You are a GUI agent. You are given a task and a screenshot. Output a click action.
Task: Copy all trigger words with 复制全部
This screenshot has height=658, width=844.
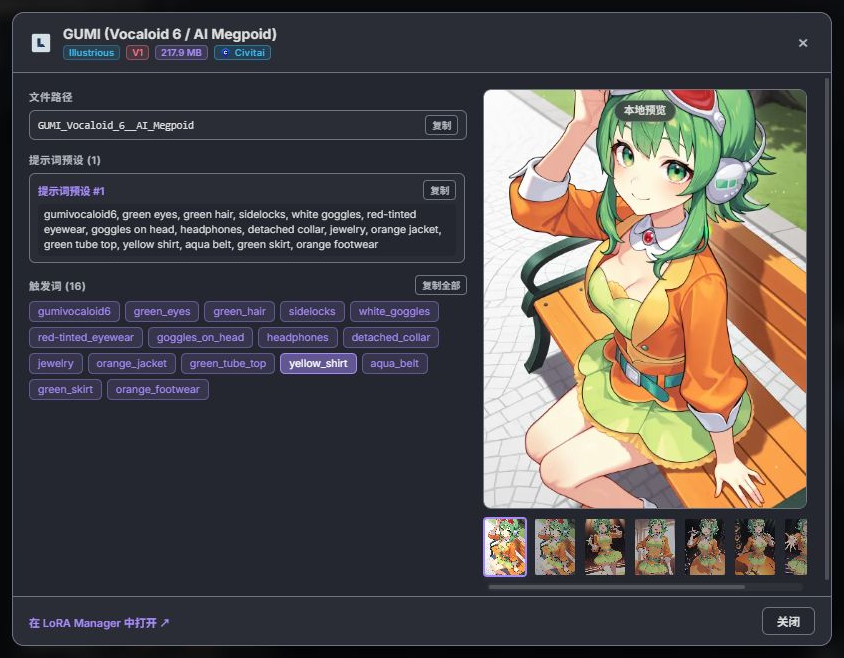pos(441,285)
